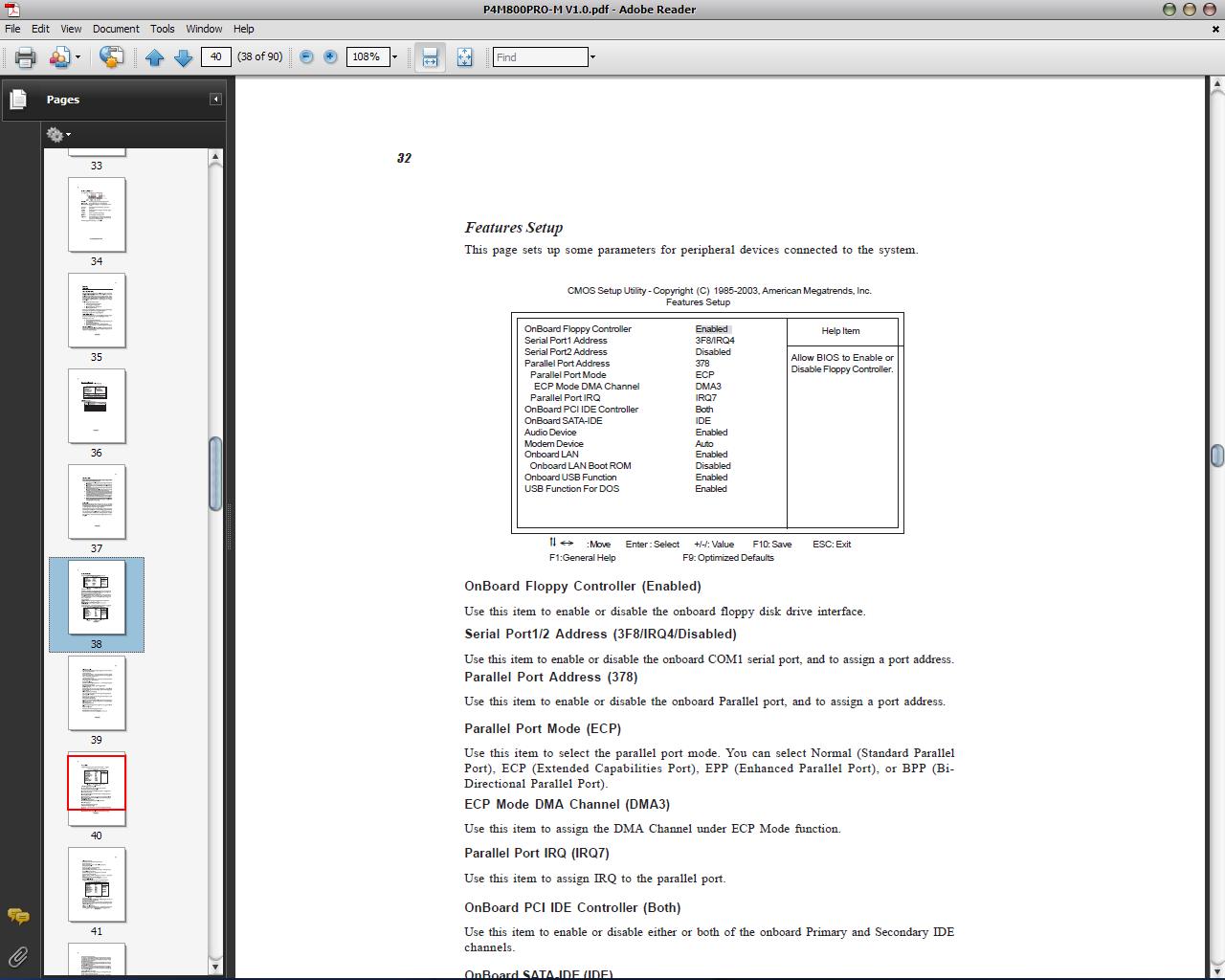
Task: Click the Features Setup heading
Action: (513, 228)
